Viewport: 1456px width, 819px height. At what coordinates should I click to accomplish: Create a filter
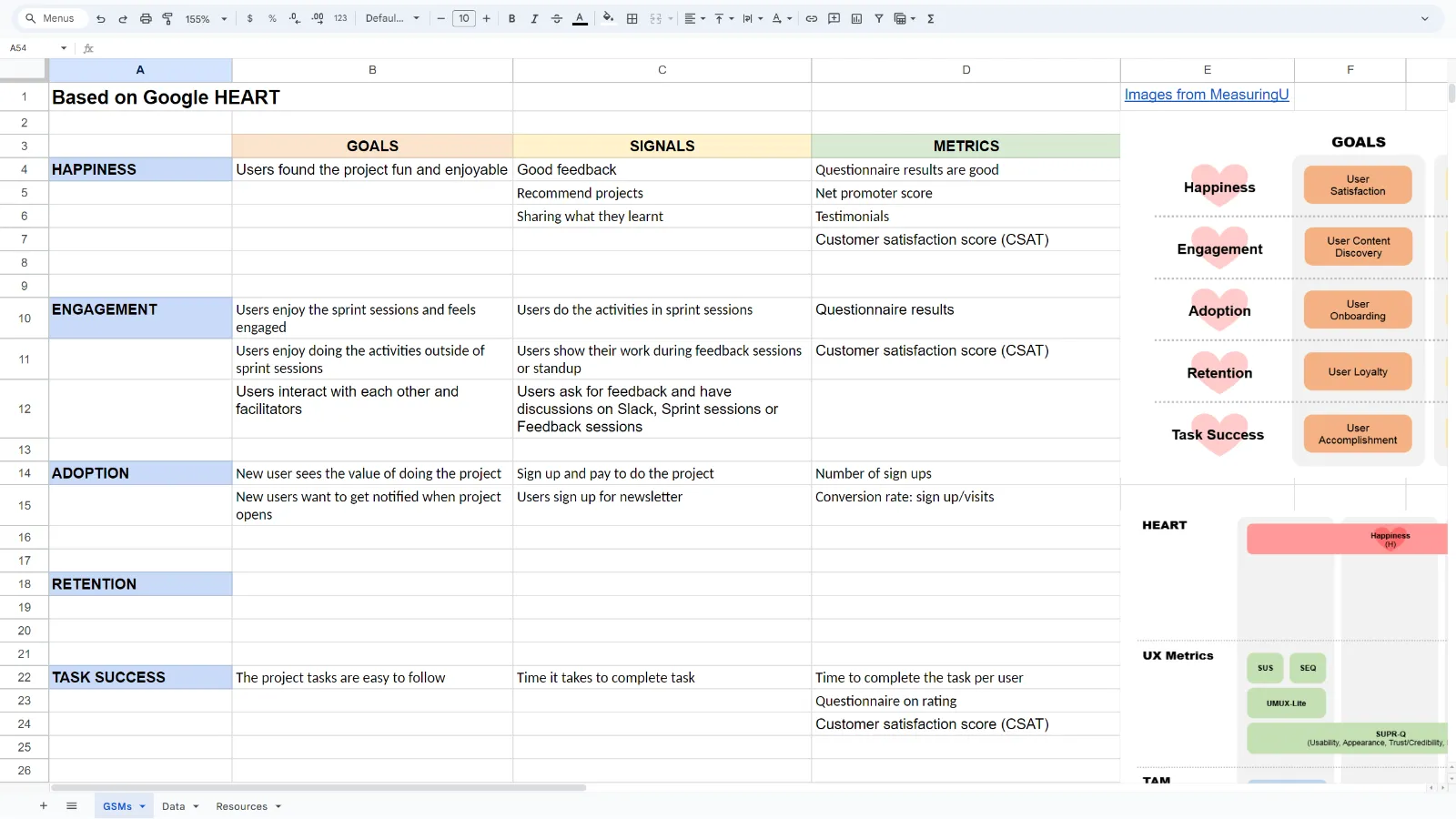tap(879, 18)
